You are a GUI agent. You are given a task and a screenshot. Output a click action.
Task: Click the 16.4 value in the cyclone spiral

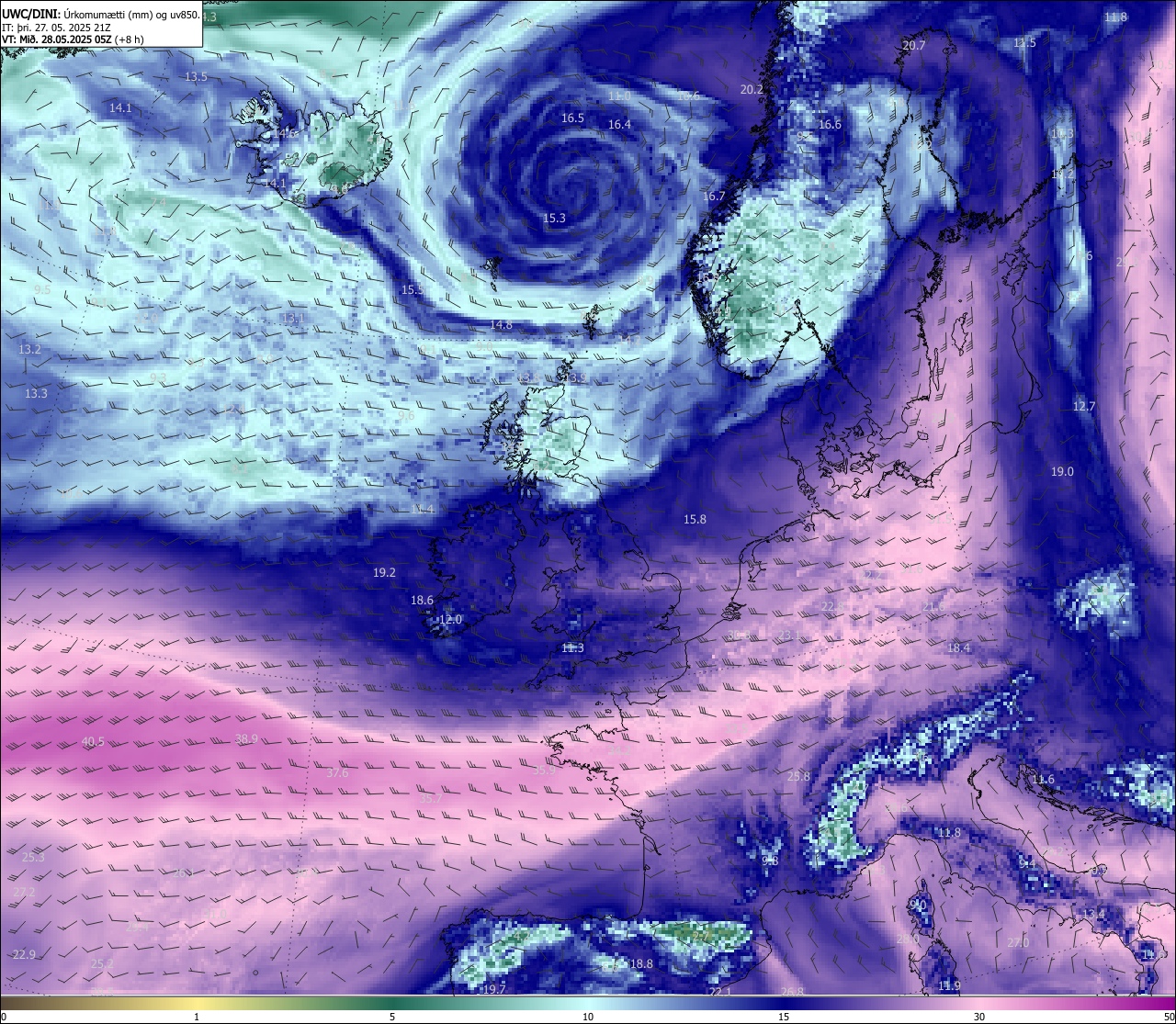619,125
